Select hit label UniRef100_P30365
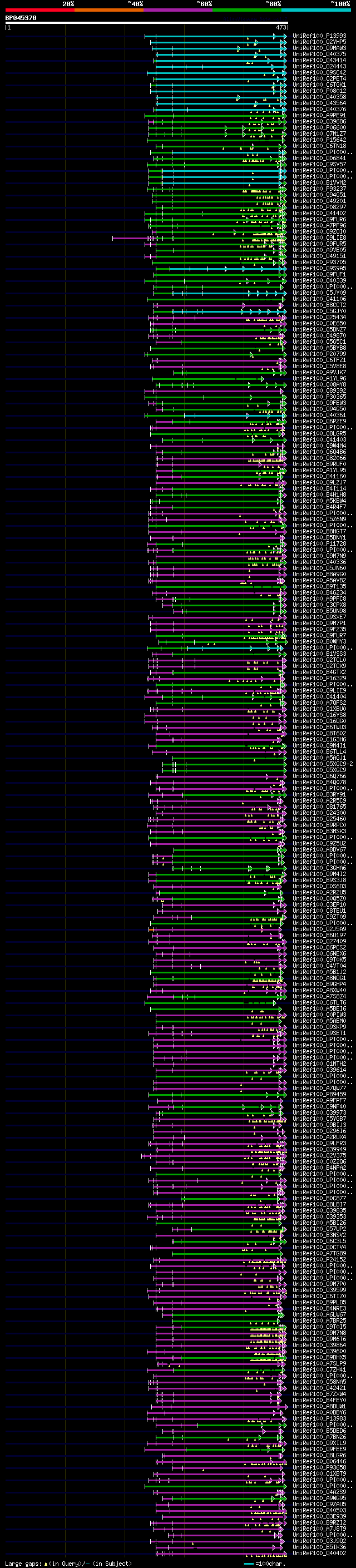356x1568 pixels. 319,397
